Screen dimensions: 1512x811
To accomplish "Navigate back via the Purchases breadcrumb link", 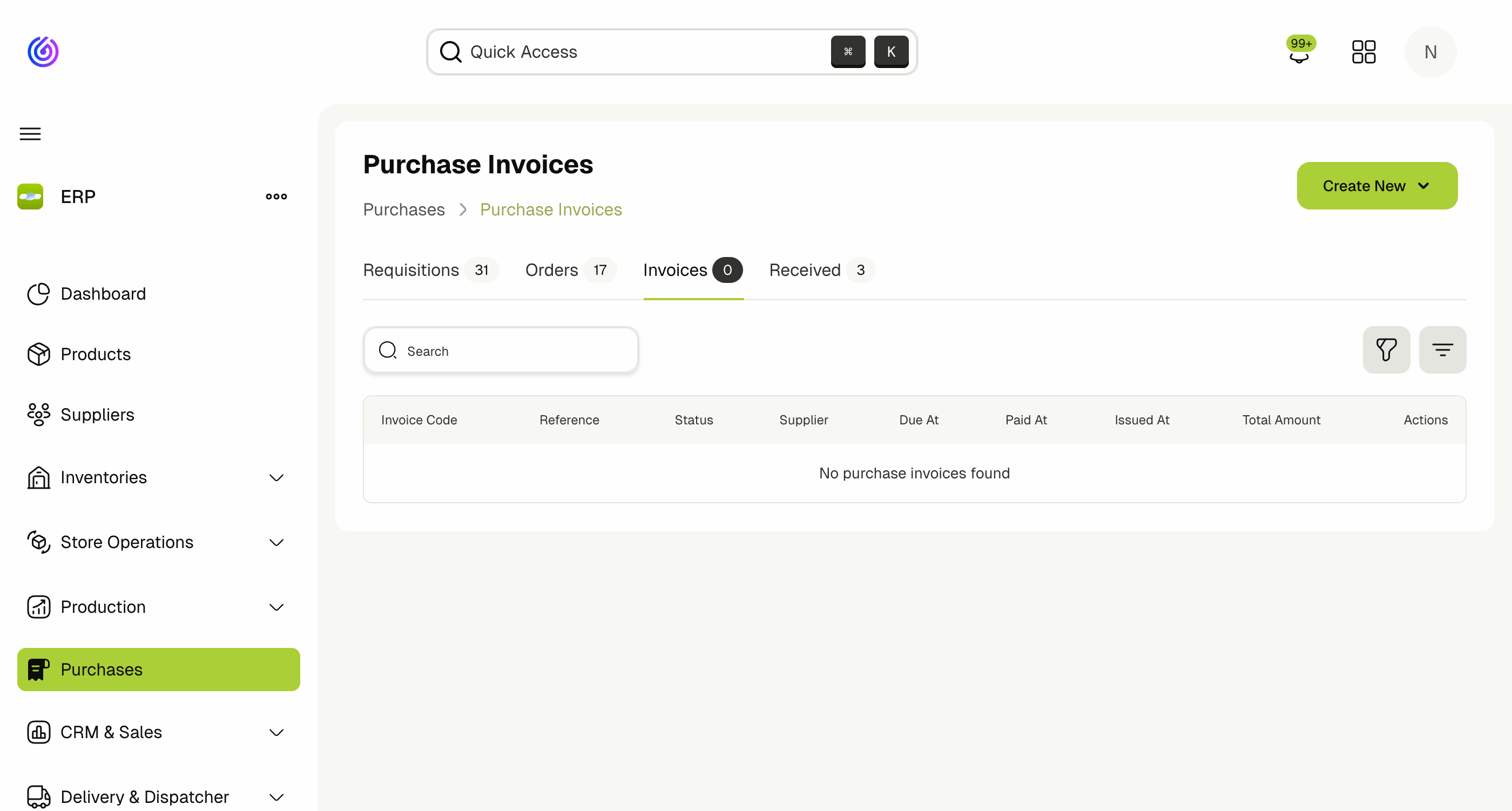I will [403, 209].
